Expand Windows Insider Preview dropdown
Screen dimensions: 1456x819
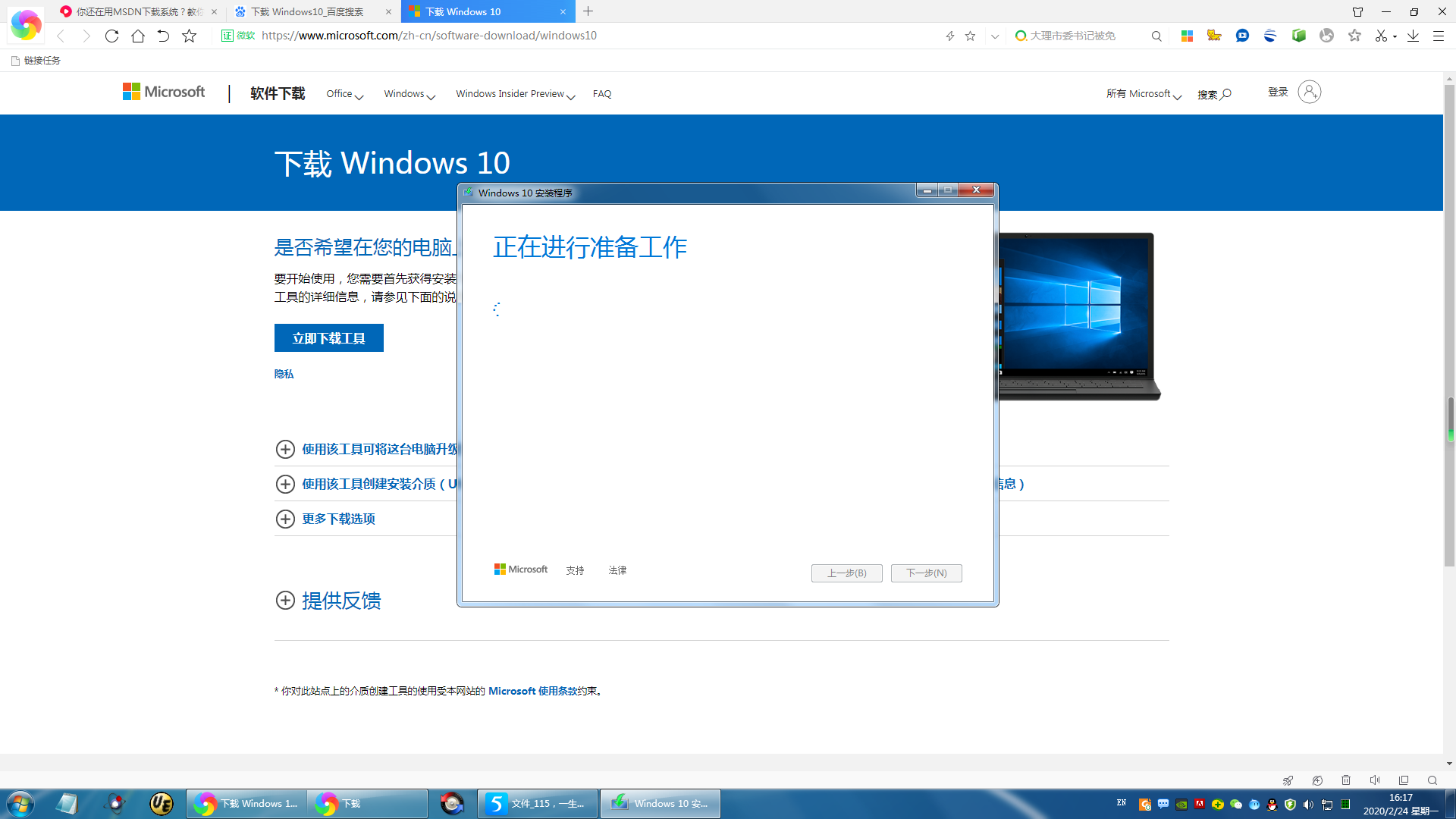pos(516,94)
